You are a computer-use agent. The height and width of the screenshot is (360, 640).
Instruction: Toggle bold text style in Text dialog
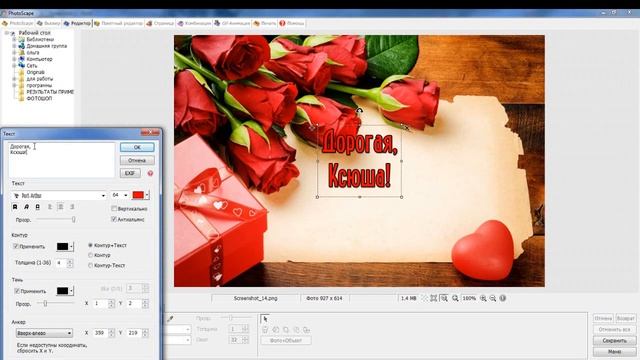coord(15,207)
